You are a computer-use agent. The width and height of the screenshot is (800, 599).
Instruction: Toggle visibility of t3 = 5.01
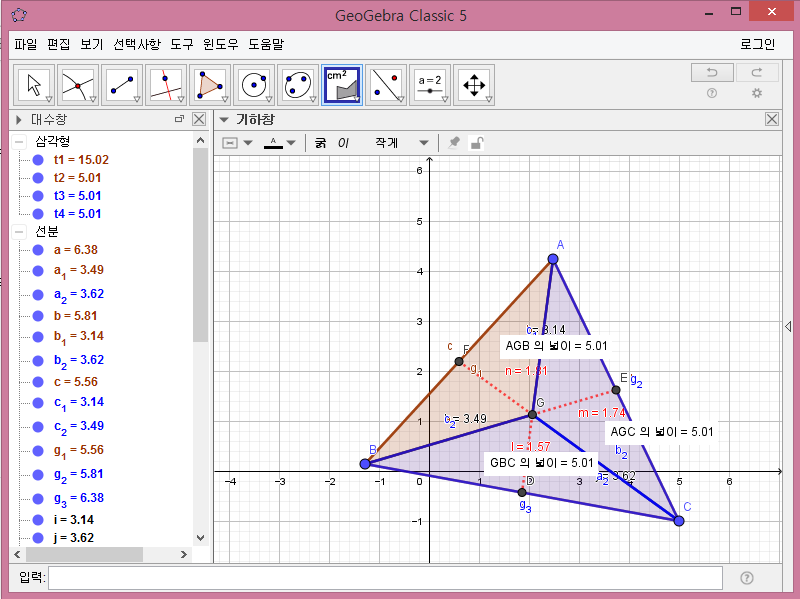pos(38,196)
